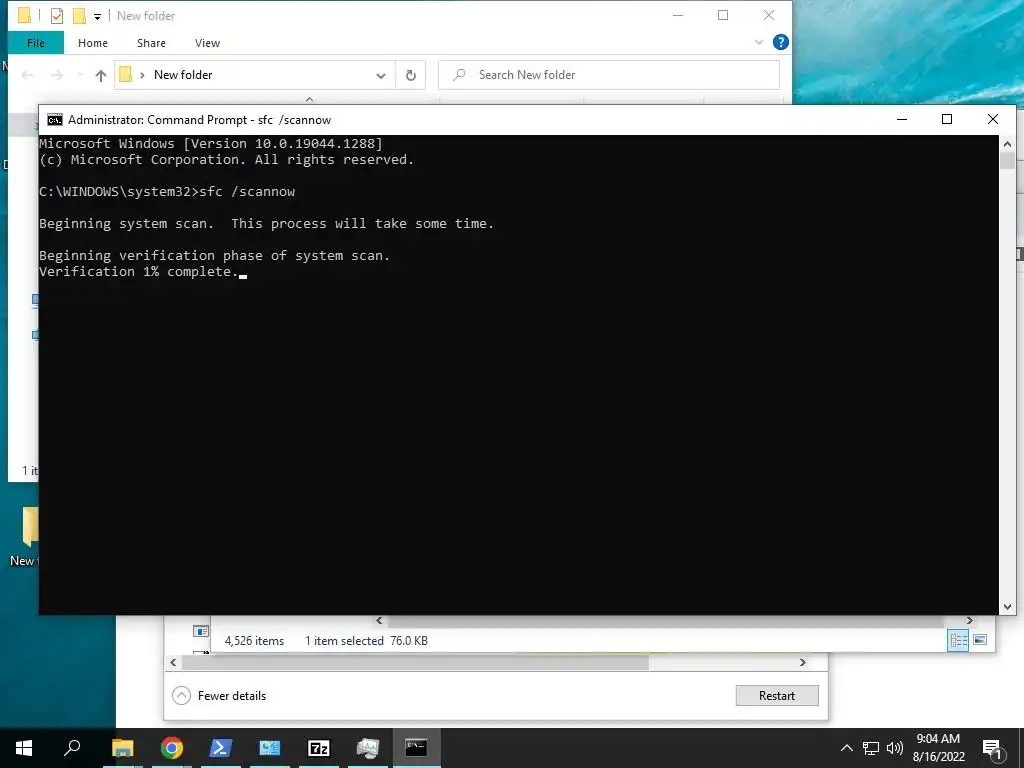The image size is (1024, 768).
Task: Click Task Manager scrollbar left arrow
Action: click(173, 663)
